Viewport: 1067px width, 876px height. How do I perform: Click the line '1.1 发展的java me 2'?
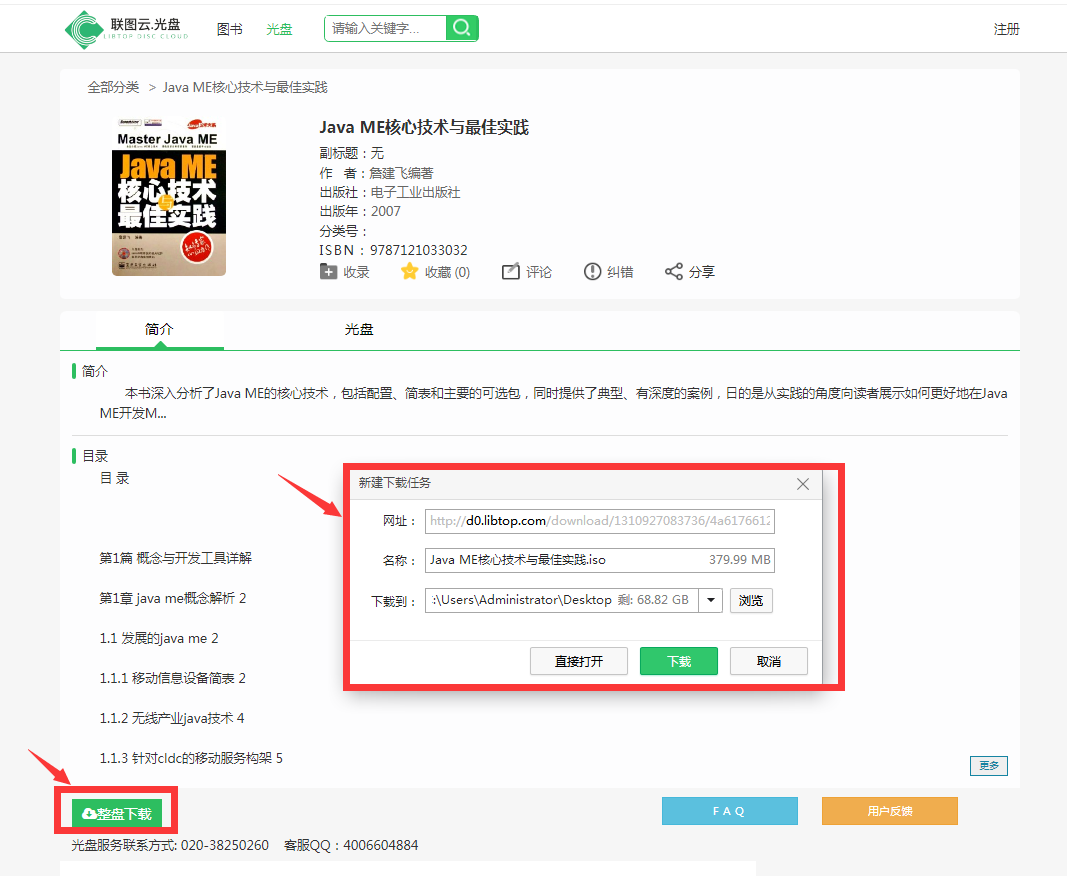(159, 638)
